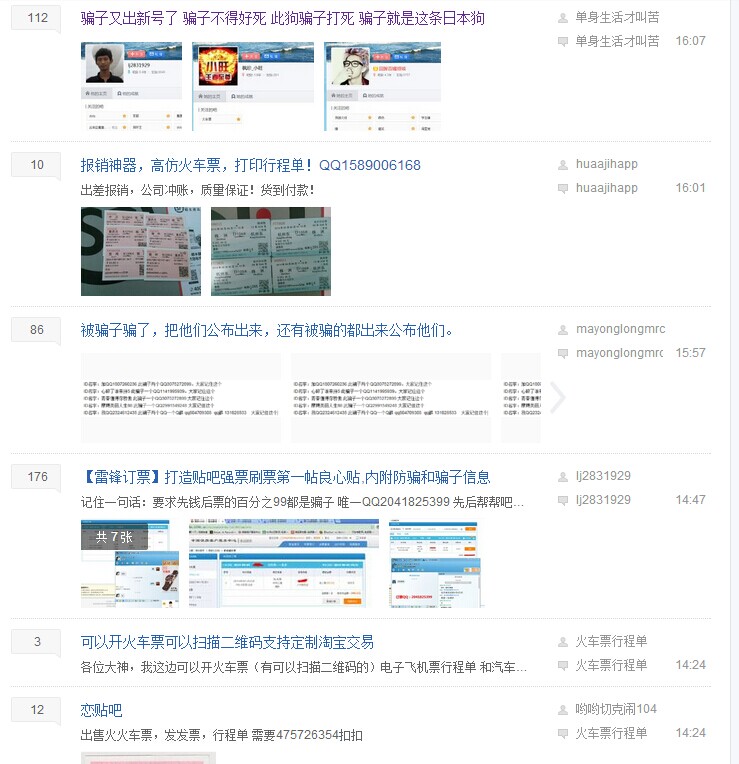Click summary text 出差报销，公司冲账
Image resolution: width=739 pixels, height=764 pixels.
point(197,190)
